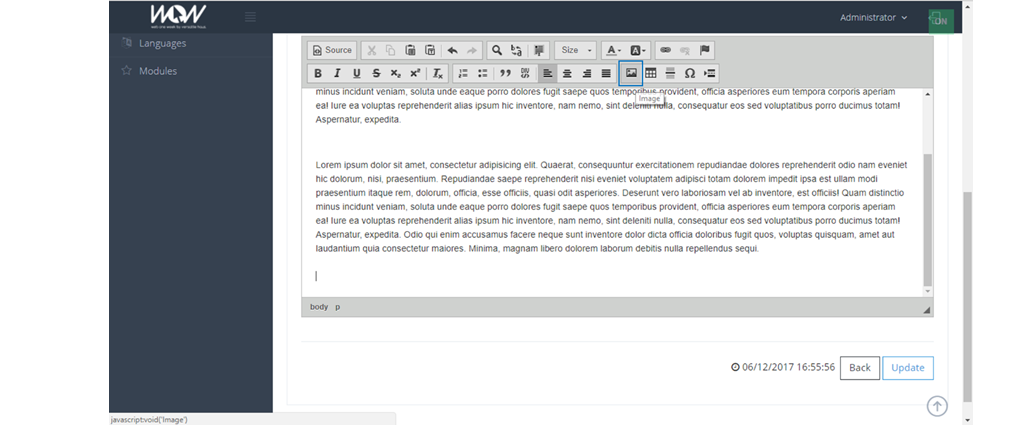Click the editor's vertical scrollbar thumb

pos(928,219)
